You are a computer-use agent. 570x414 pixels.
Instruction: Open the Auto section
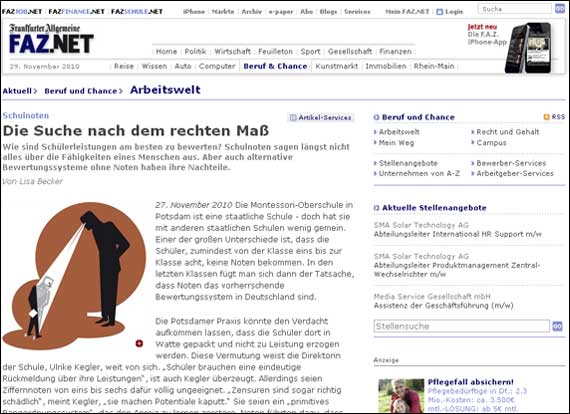pyautogui.click(x=182, y=66)
